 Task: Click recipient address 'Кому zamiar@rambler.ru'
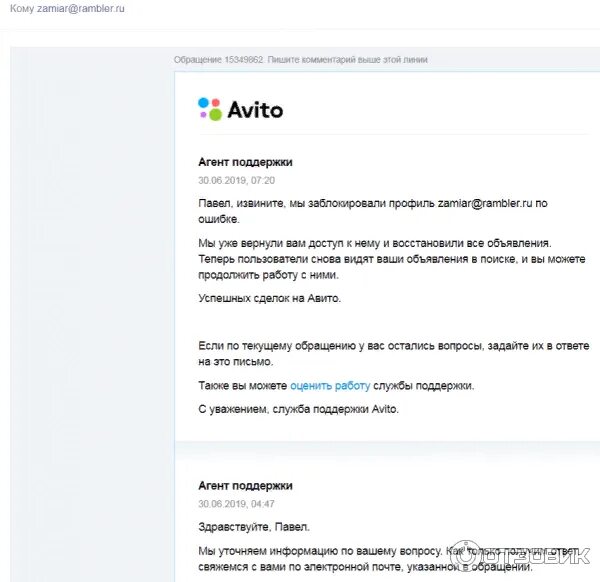[67, 8]
